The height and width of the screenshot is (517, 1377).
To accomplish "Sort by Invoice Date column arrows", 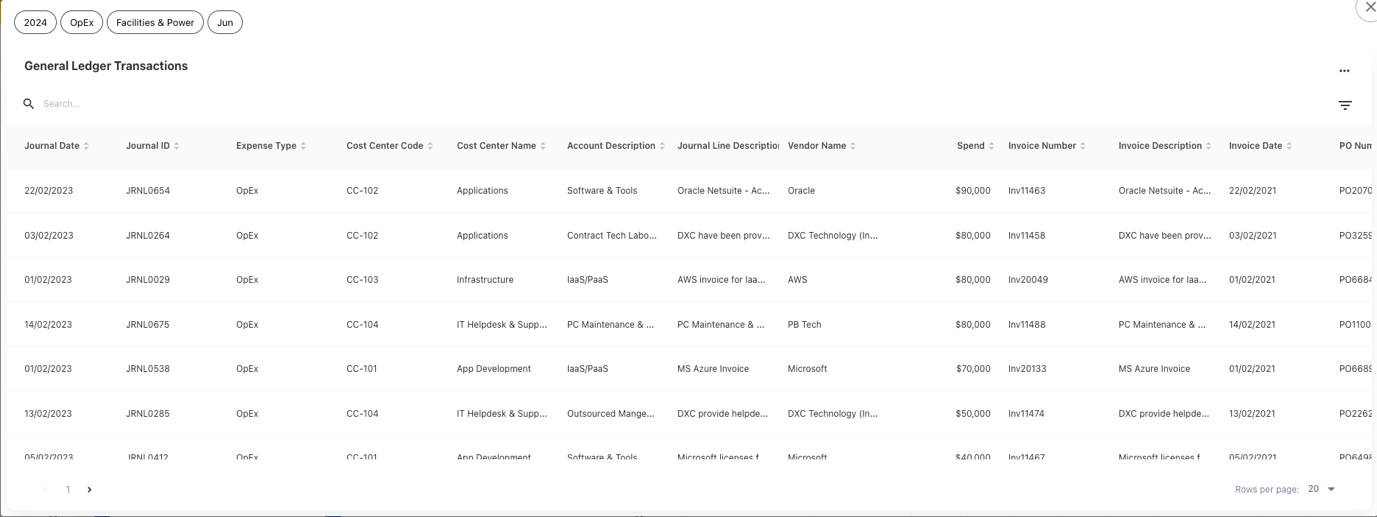I will point(1289,146).
